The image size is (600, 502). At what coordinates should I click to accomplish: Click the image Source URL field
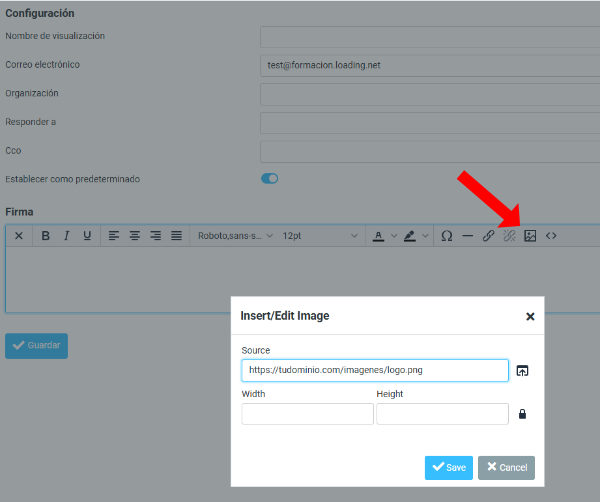click(374, 371)
